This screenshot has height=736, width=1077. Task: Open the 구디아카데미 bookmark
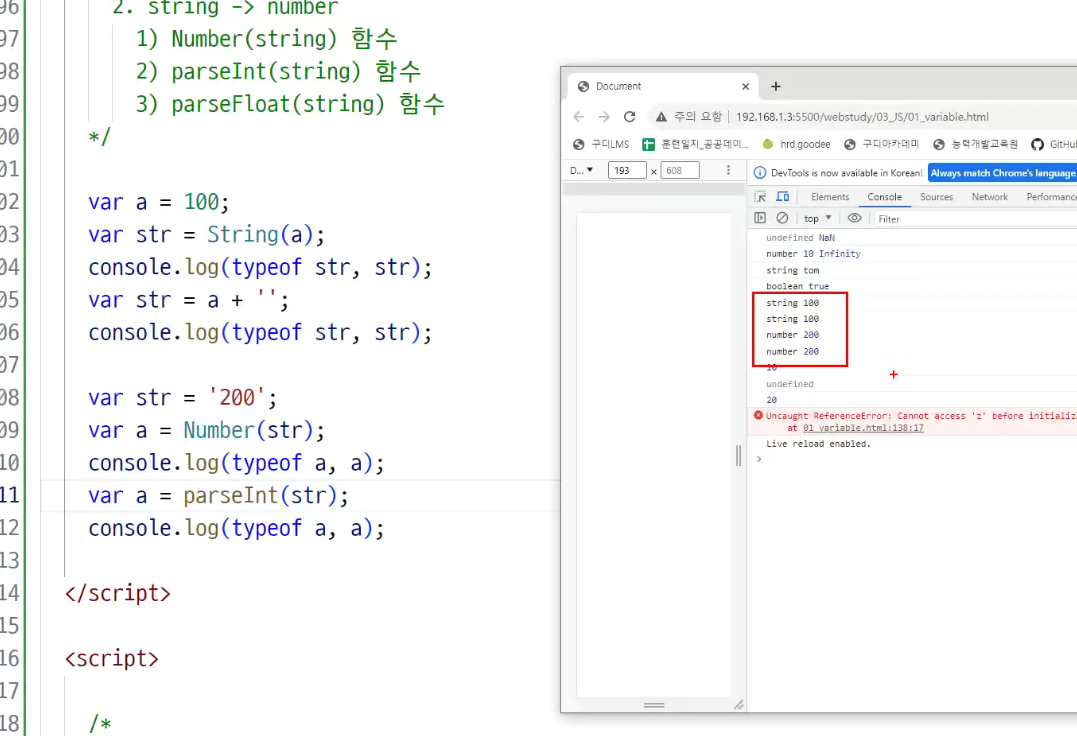click(x=881, y=144)
